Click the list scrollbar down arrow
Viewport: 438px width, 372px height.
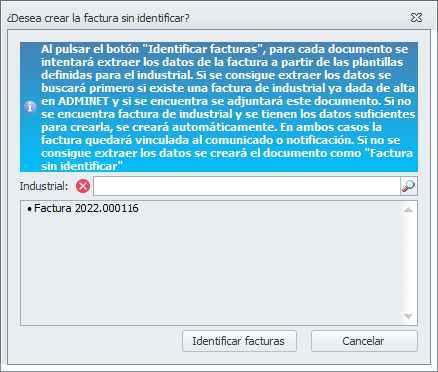(x=408, y=316)
